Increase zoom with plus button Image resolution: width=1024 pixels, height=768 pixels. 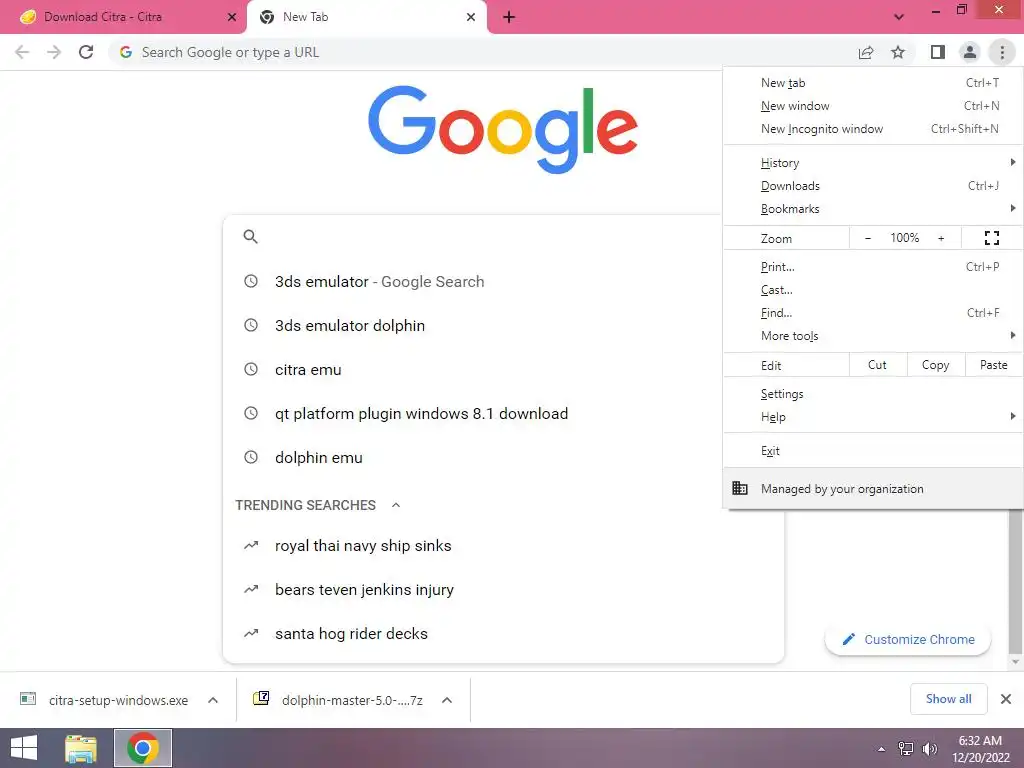941,238
